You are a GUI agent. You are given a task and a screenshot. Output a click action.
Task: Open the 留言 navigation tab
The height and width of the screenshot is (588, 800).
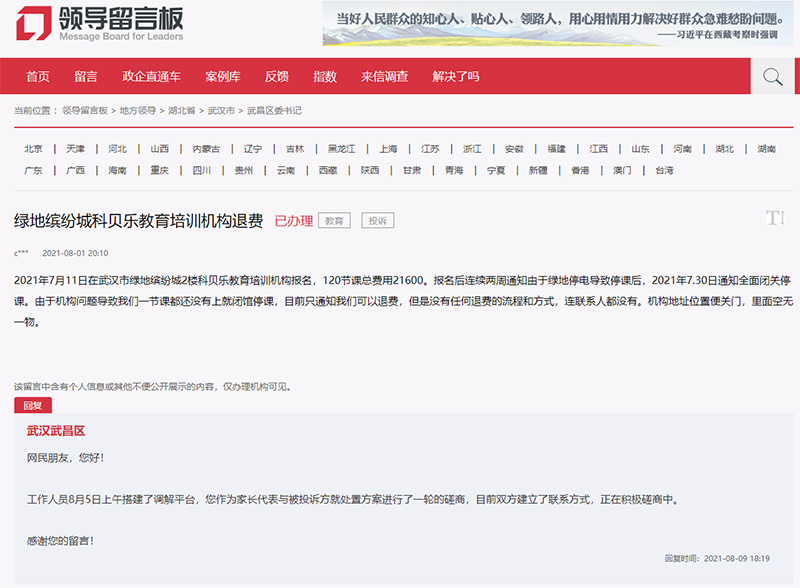tap(85, 77)
